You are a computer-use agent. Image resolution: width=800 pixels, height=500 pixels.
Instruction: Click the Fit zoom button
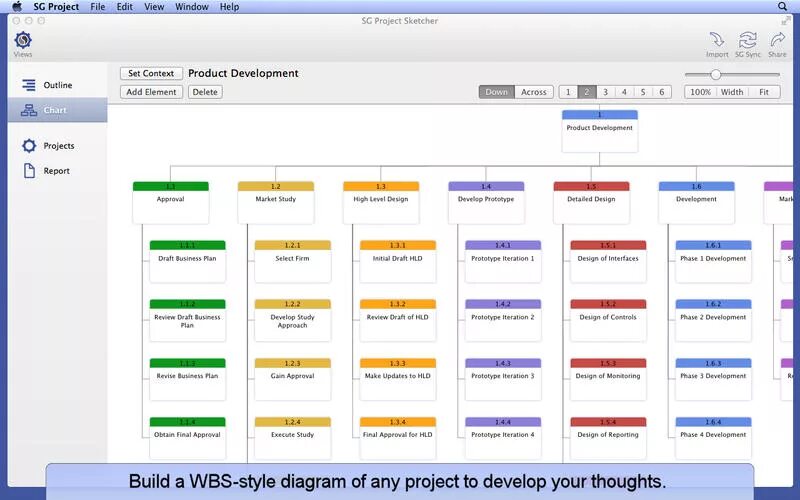tap(764, 92)
